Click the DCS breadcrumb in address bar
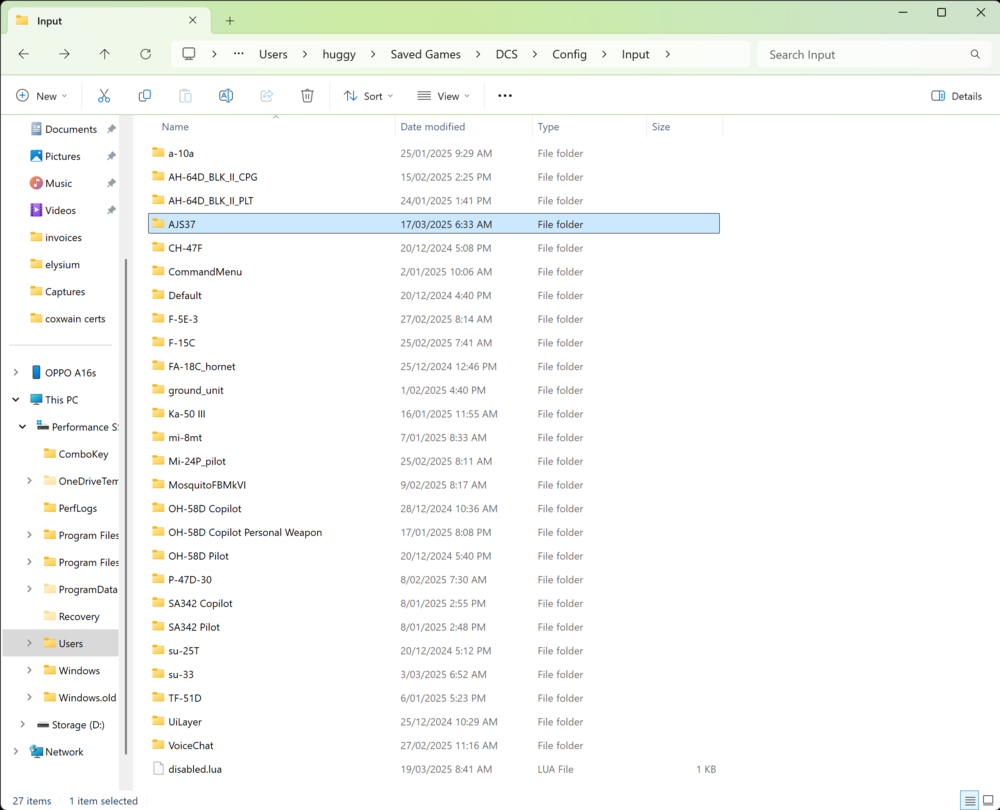Screen dimensions: 1000x810 pos(507,54)
